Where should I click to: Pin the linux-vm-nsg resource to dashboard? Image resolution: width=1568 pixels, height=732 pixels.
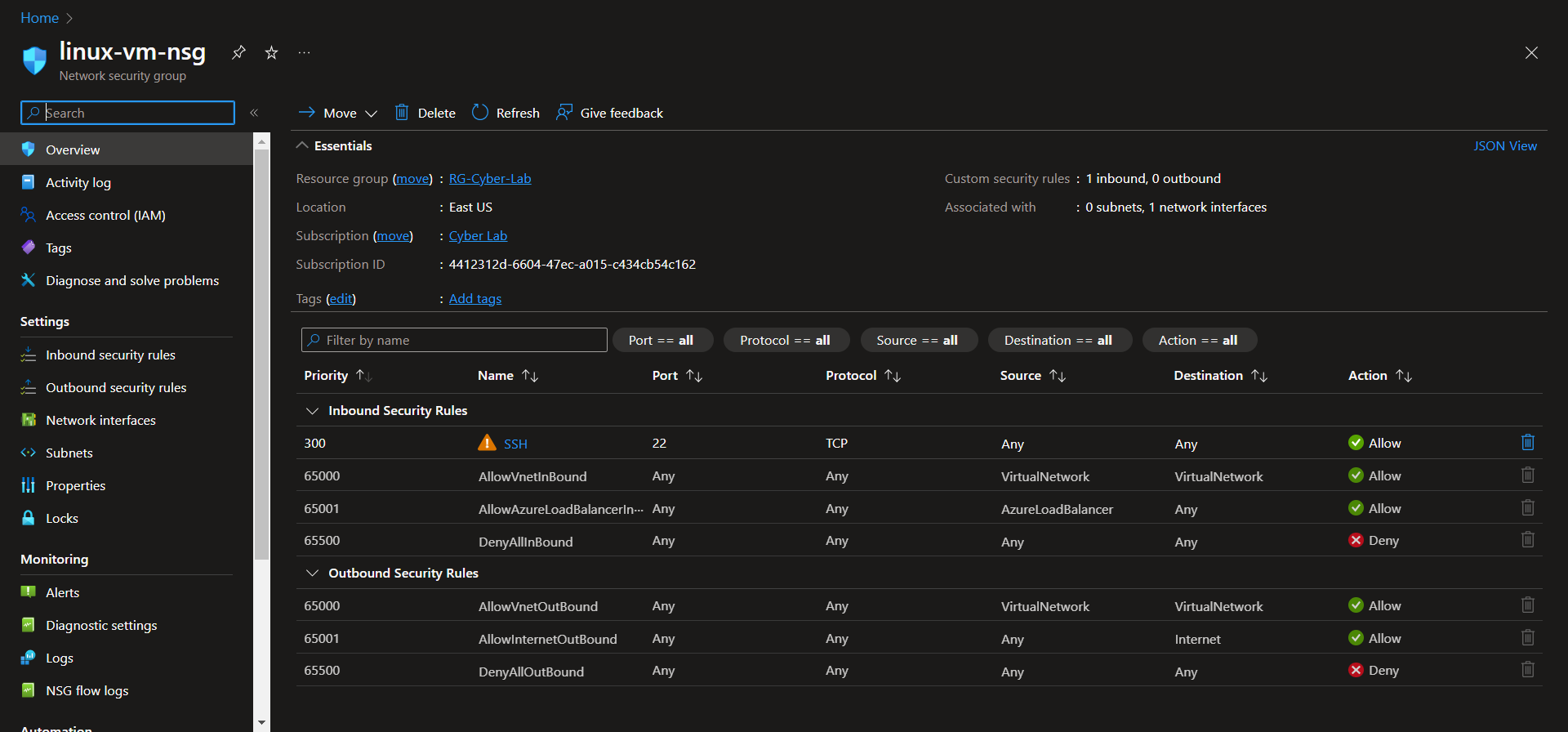pyautogui.click(x=238, y=52)
